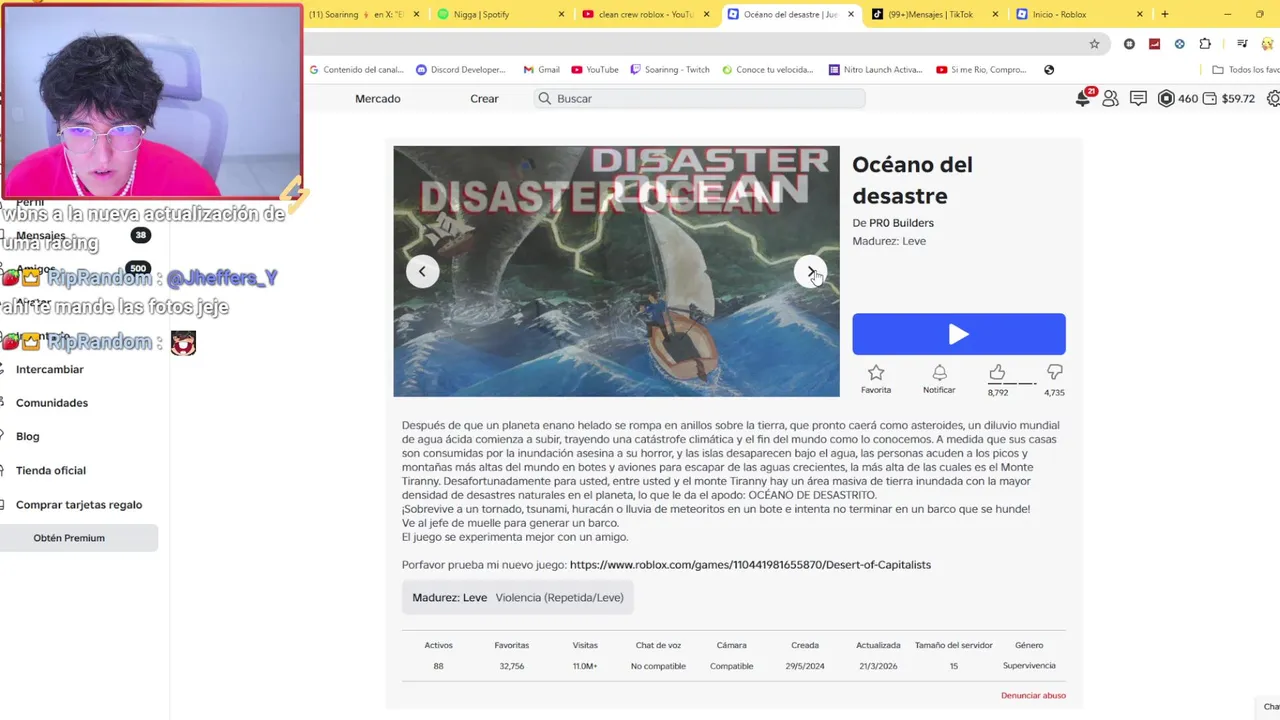Open the YouTube bookmark
Screen dimensions: 1280x720
tap(595, 70)
